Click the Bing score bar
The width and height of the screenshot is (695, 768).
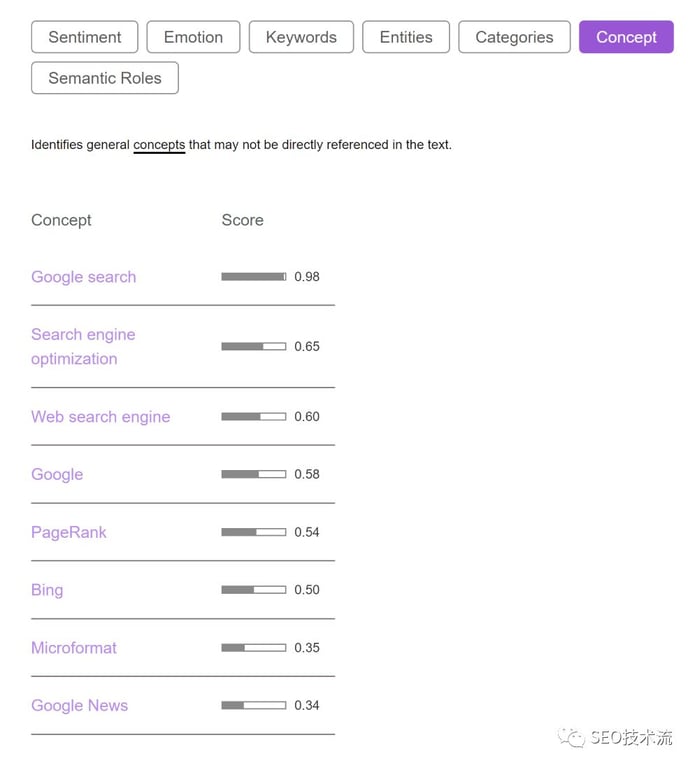click(x=253, y=590)
